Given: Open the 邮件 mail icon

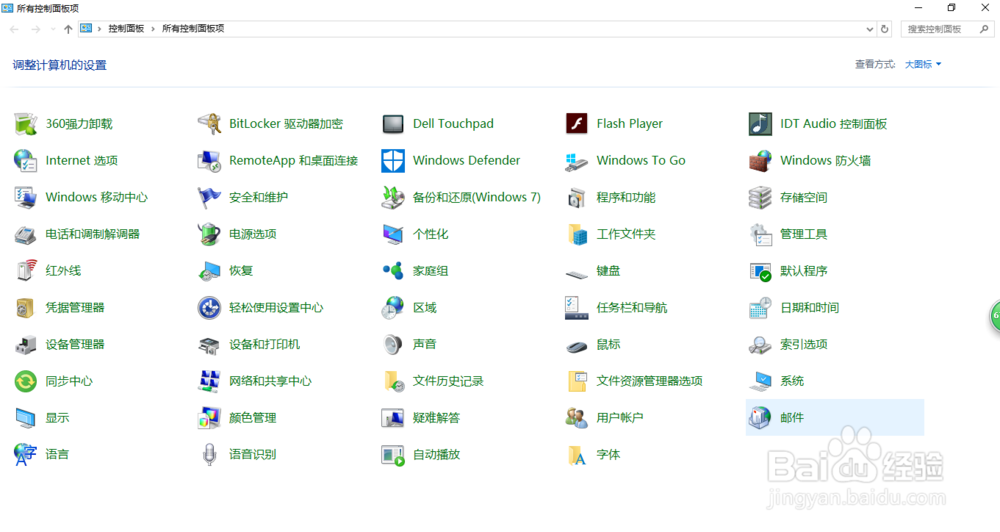Looking at the screenshot, I should pos(760,418).
